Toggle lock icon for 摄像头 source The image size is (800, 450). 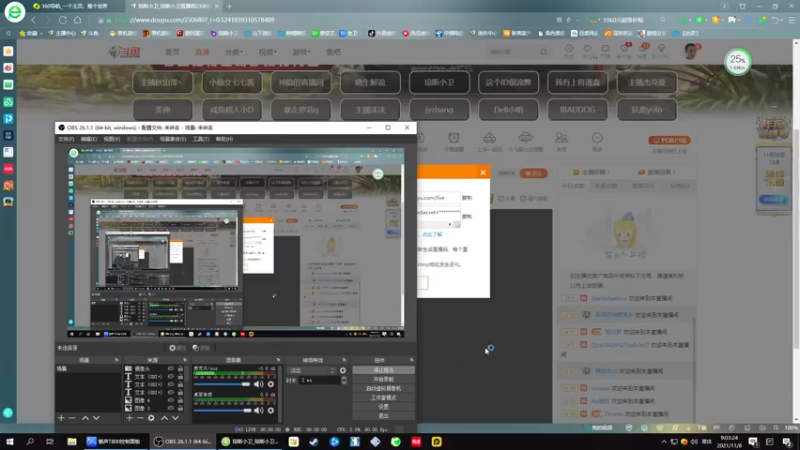180,368
